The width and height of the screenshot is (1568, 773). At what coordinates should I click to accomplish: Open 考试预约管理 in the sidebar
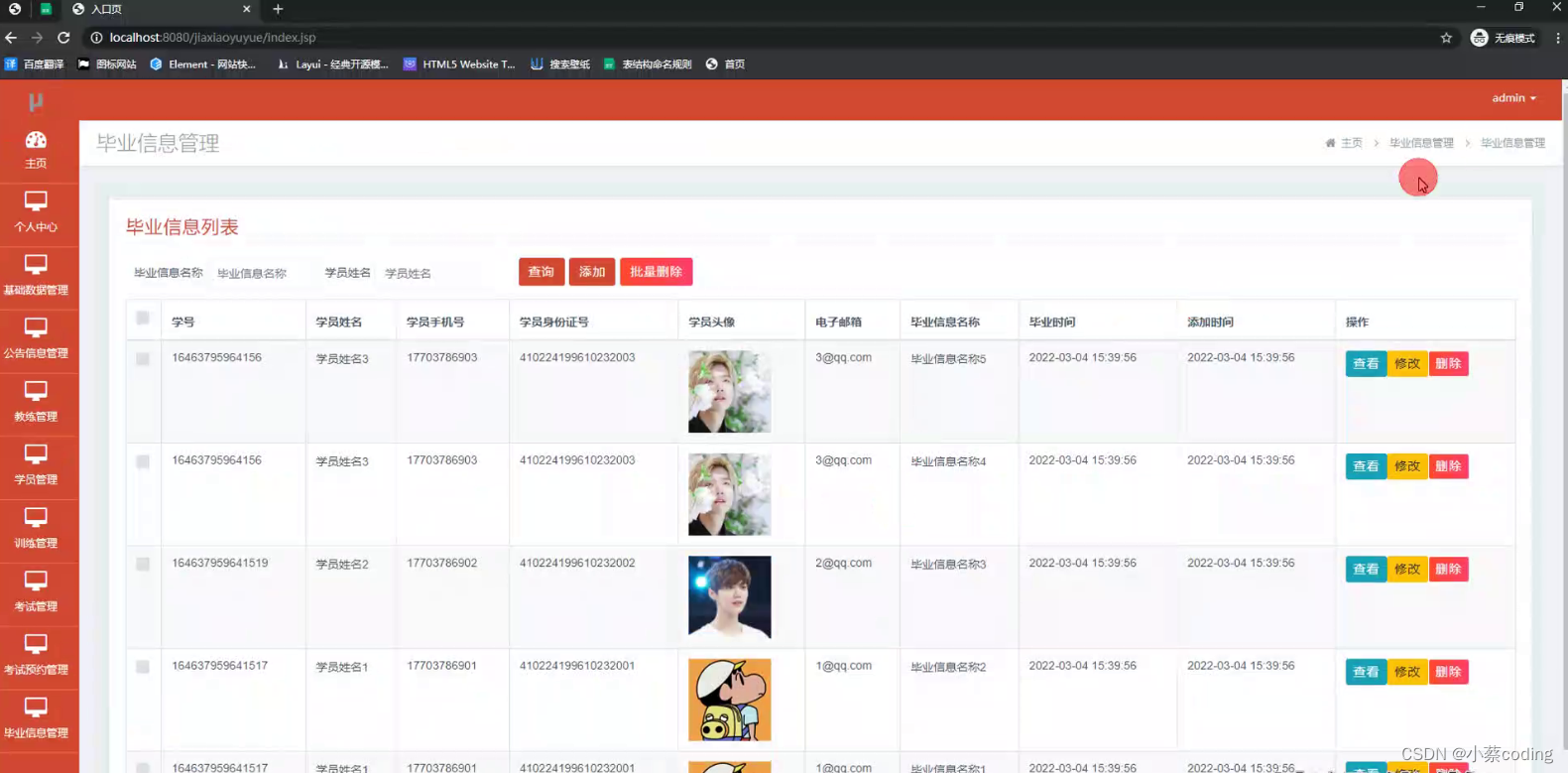(x=36, y=655)
